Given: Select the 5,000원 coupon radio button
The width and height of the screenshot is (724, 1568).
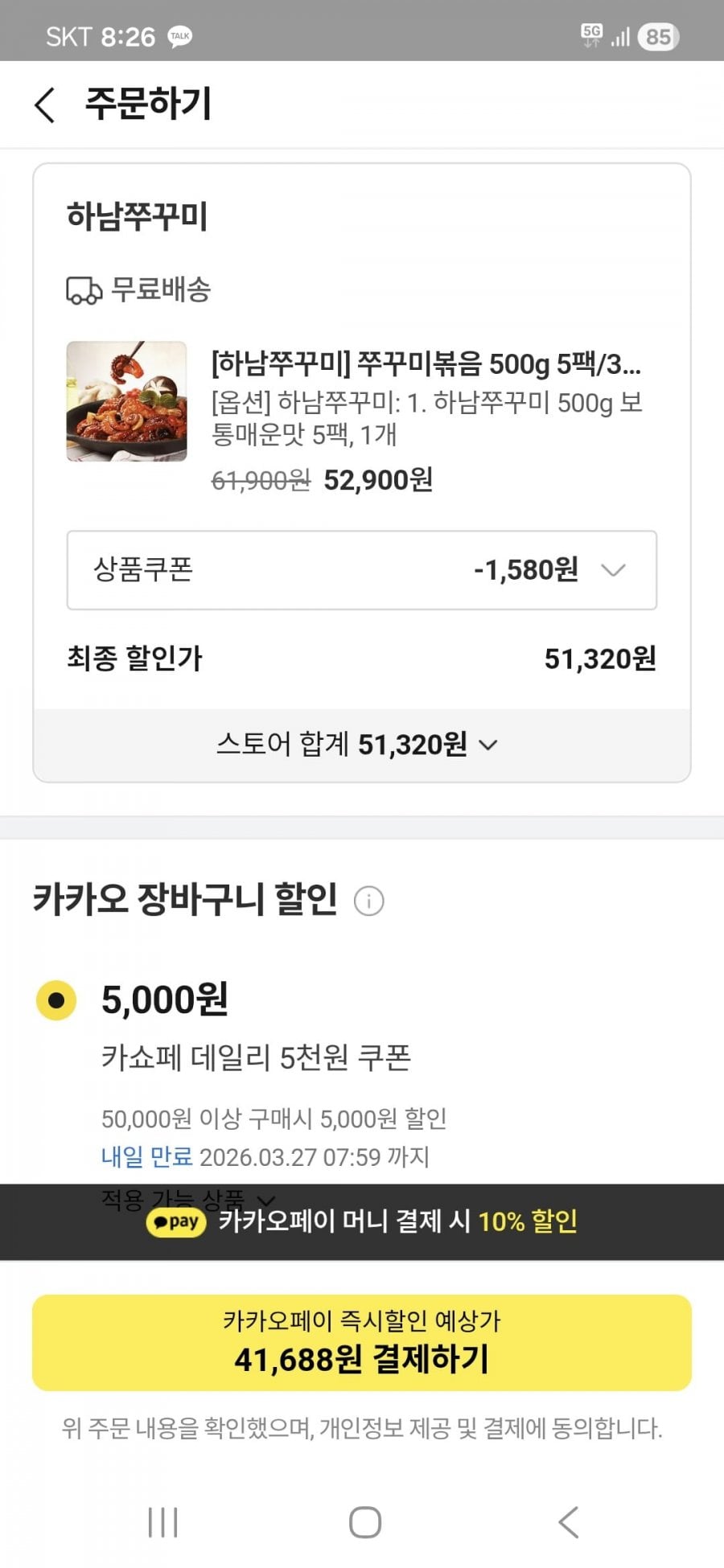Looking at the screenshot, I should pos(56,1000).
